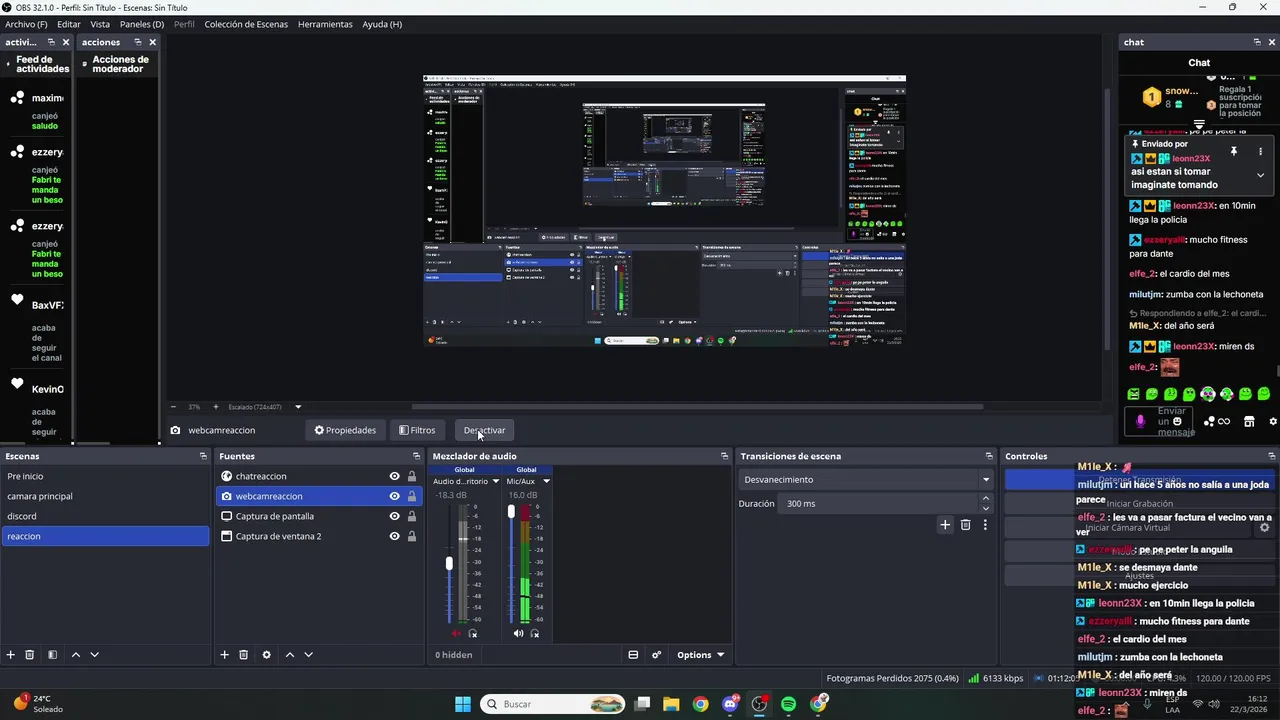Delete selected source with trash icon

point(243,655)
